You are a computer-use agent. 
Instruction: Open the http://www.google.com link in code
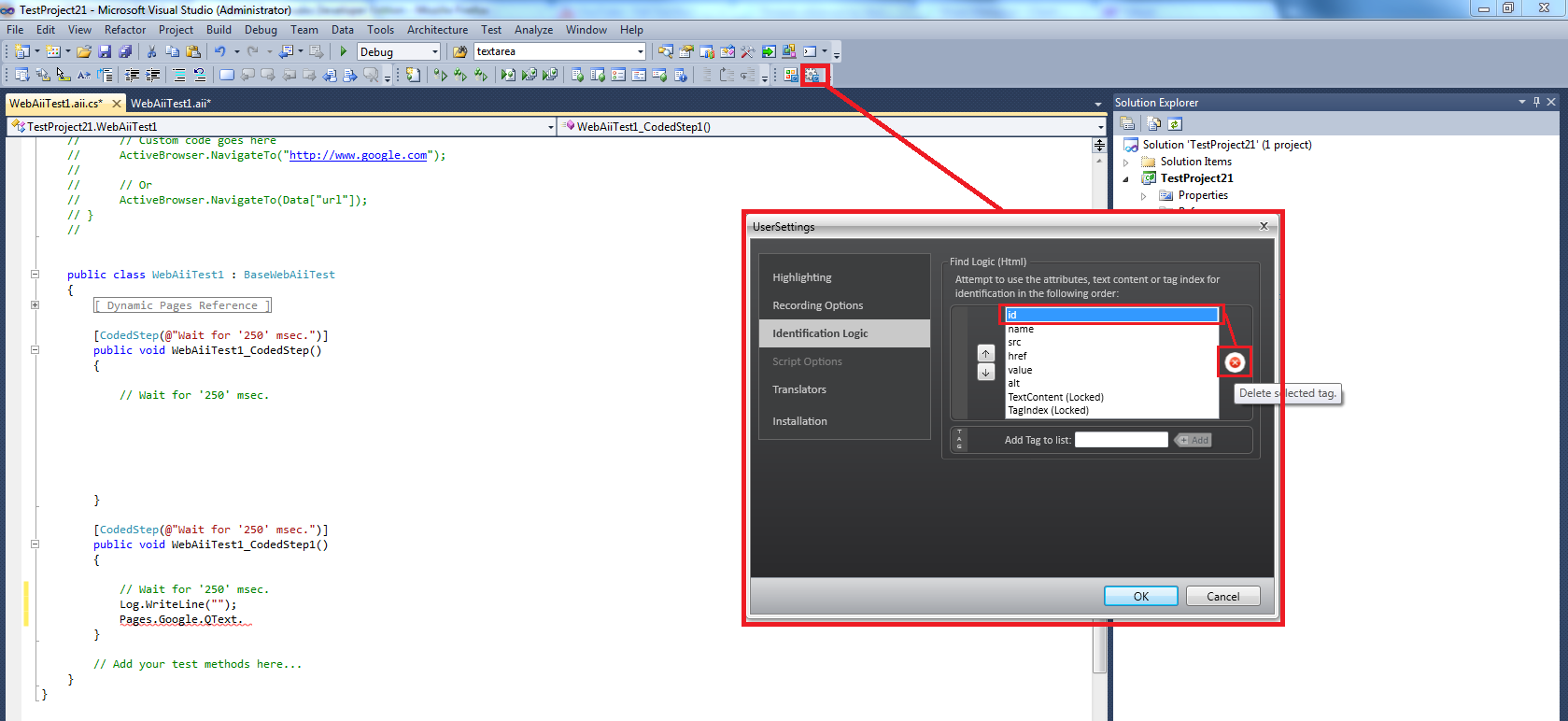tap(358, 155)
